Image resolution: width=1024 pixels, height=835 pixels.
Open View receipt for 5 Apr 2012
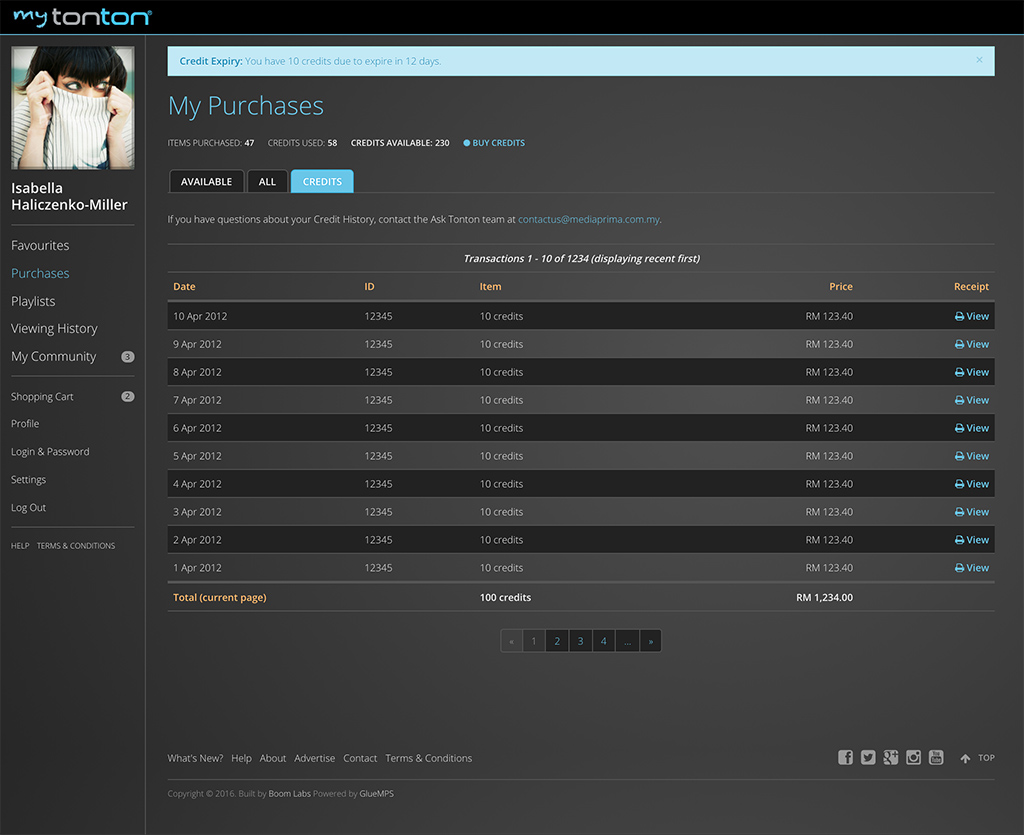[x=971, y=456]
